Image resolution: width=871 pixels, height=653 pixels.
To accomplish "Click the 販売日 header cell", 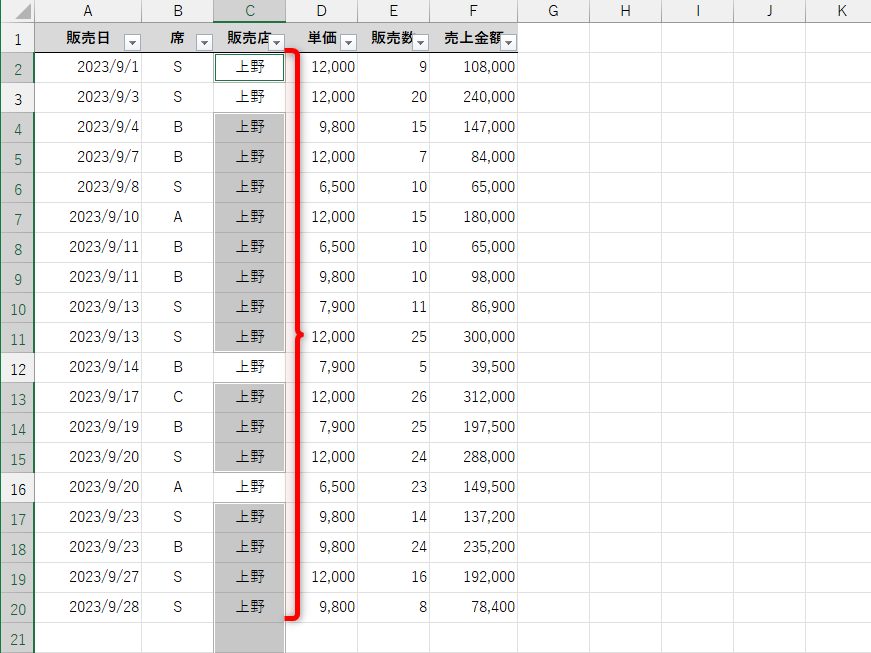I will pyautogui.click(x=88, y=38).
